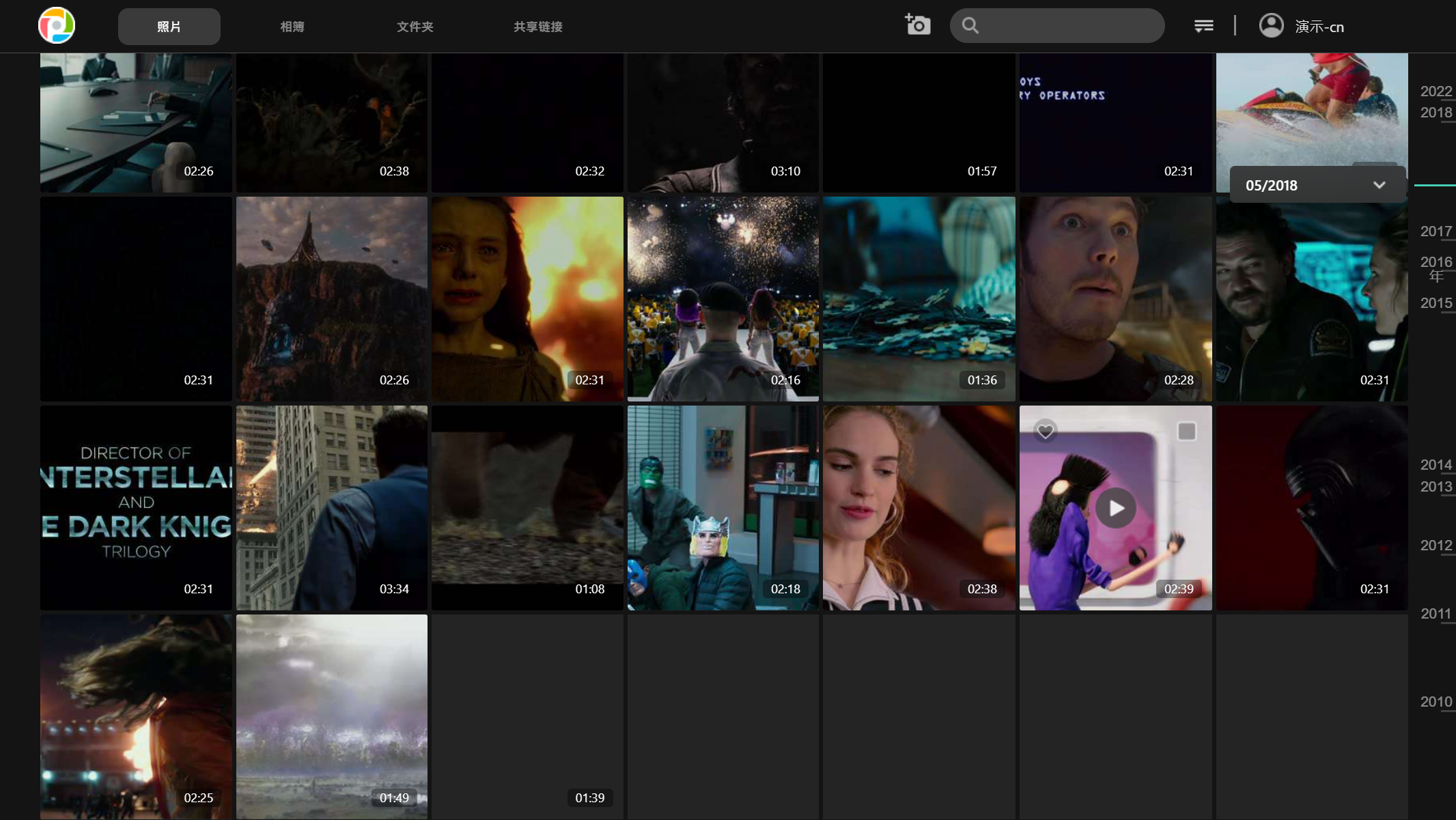The image size is (1456, 820).
Task: Open the surprised man video 02:28
Action: pos(1116,299)
